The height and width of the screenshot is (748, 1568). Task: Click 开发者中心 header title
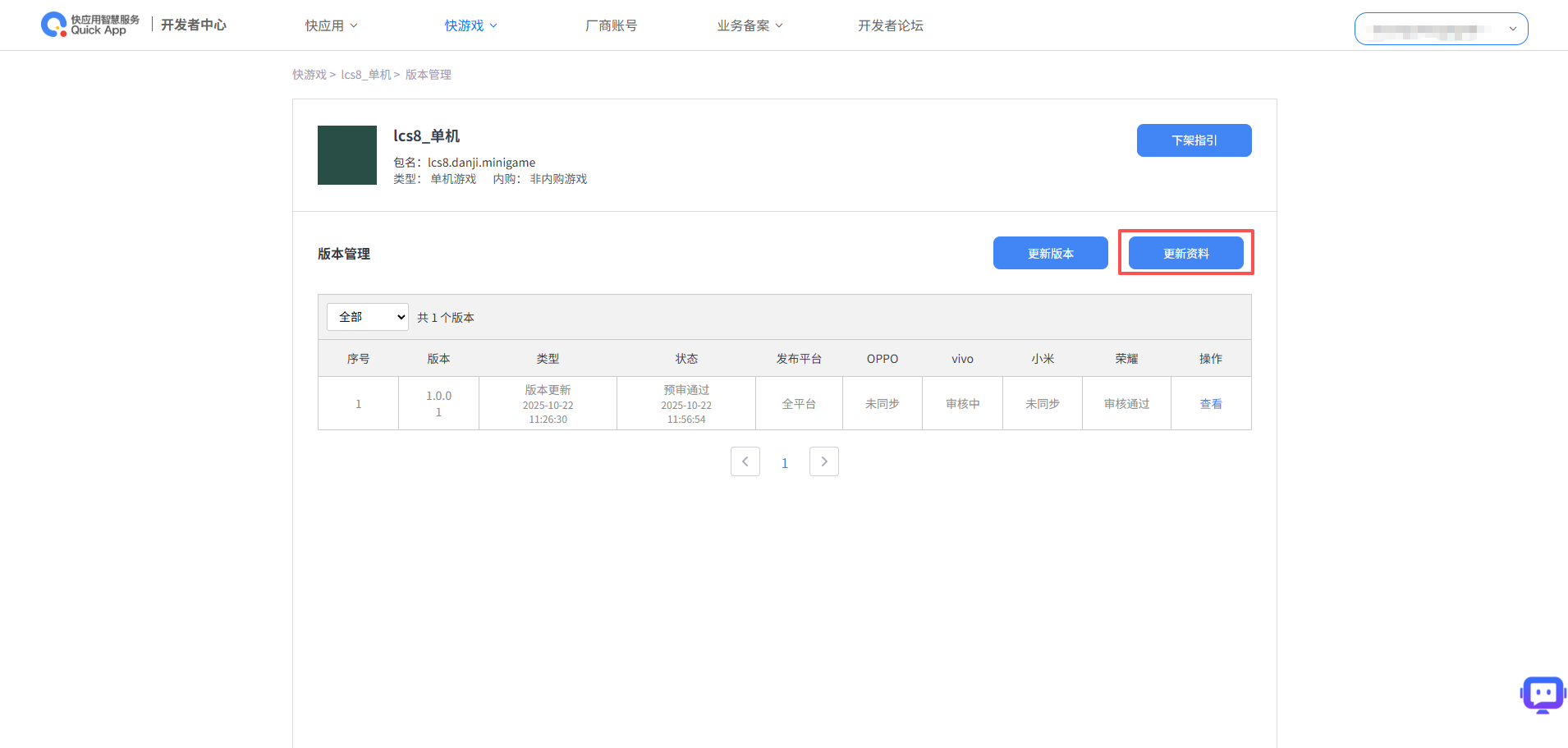pos(193,25)
